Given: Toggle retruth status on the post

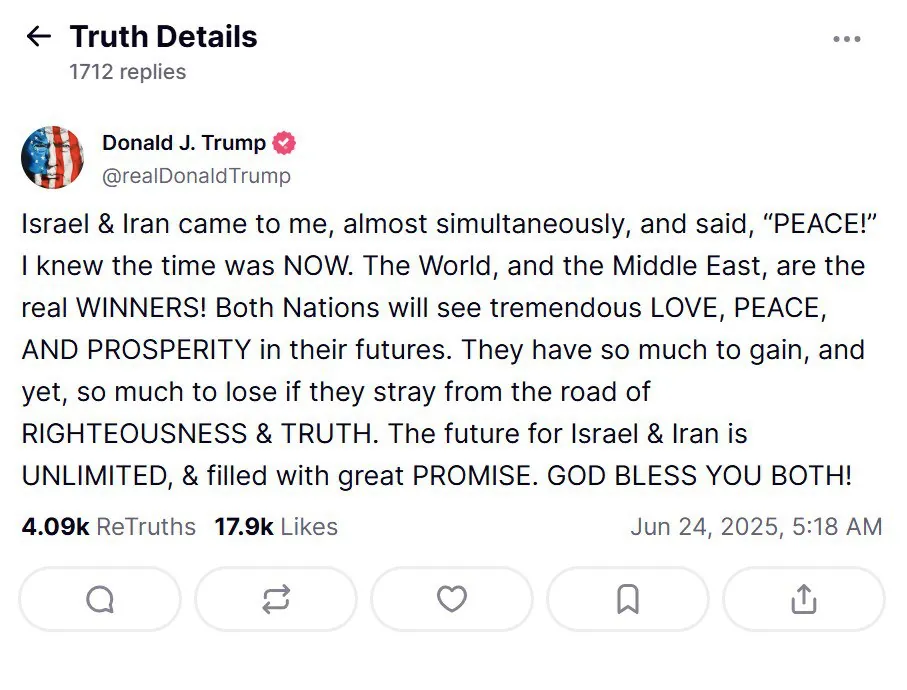Looking at the screenshot, I should tap(275, 599).
